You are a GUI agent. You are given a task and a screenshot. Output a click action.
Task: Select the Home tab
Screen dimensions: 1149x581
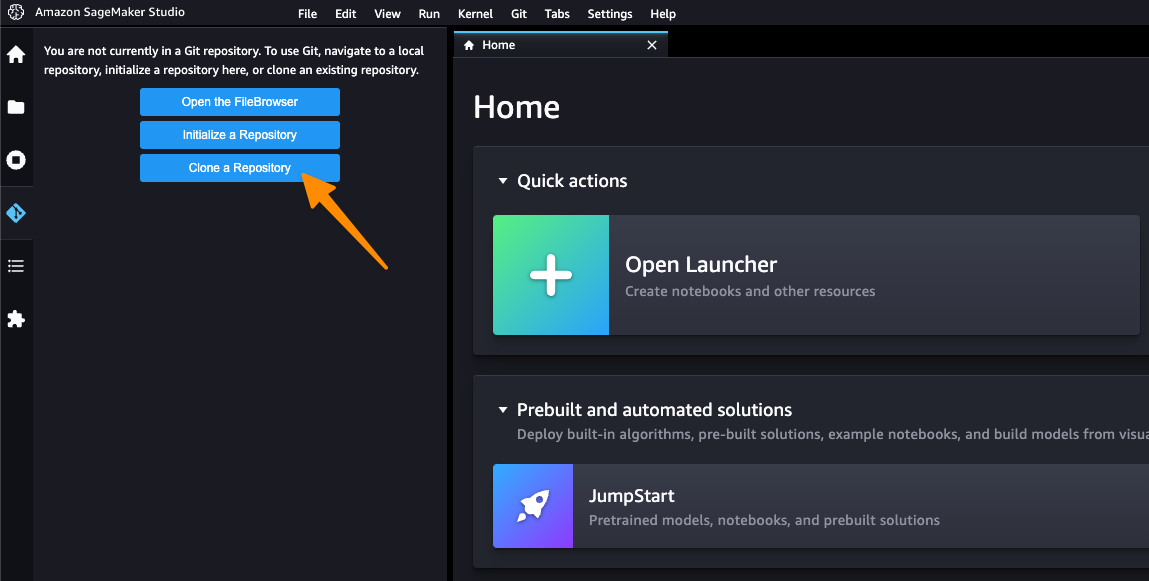click(x=561, y=45)
